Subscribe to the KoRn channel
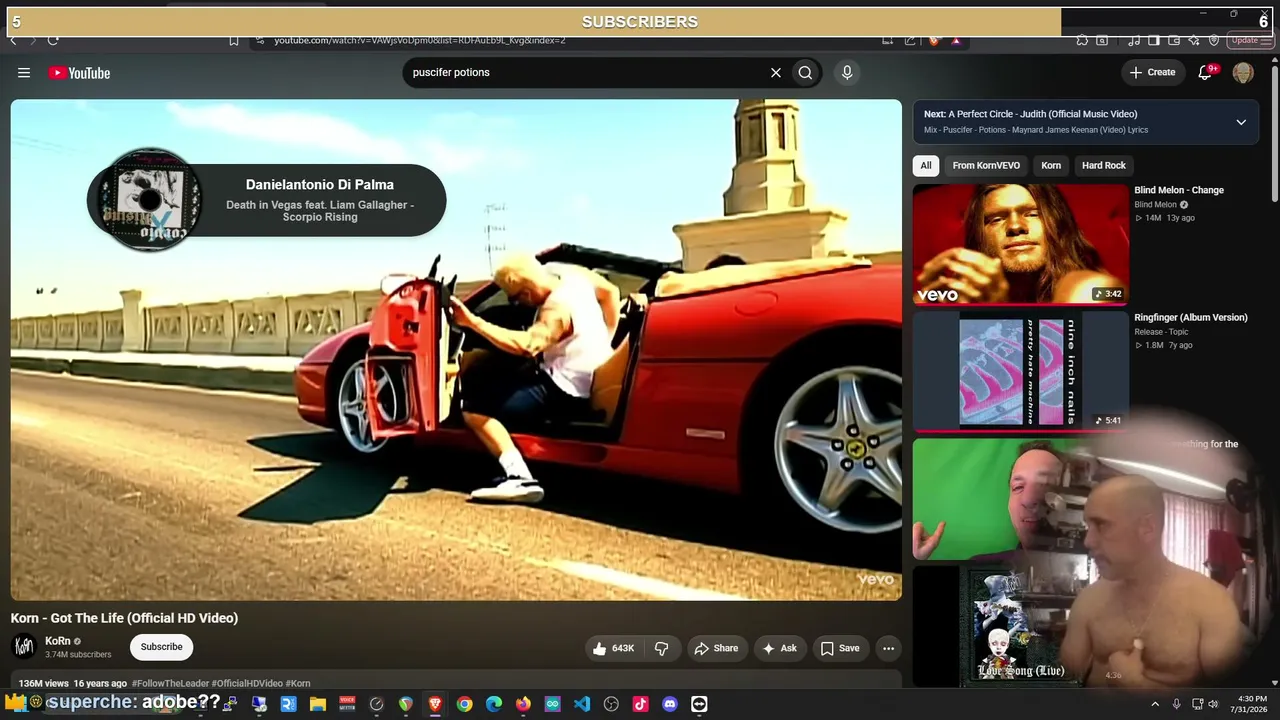Screen dimensions: 1280x720 click(x=161, y=647)
